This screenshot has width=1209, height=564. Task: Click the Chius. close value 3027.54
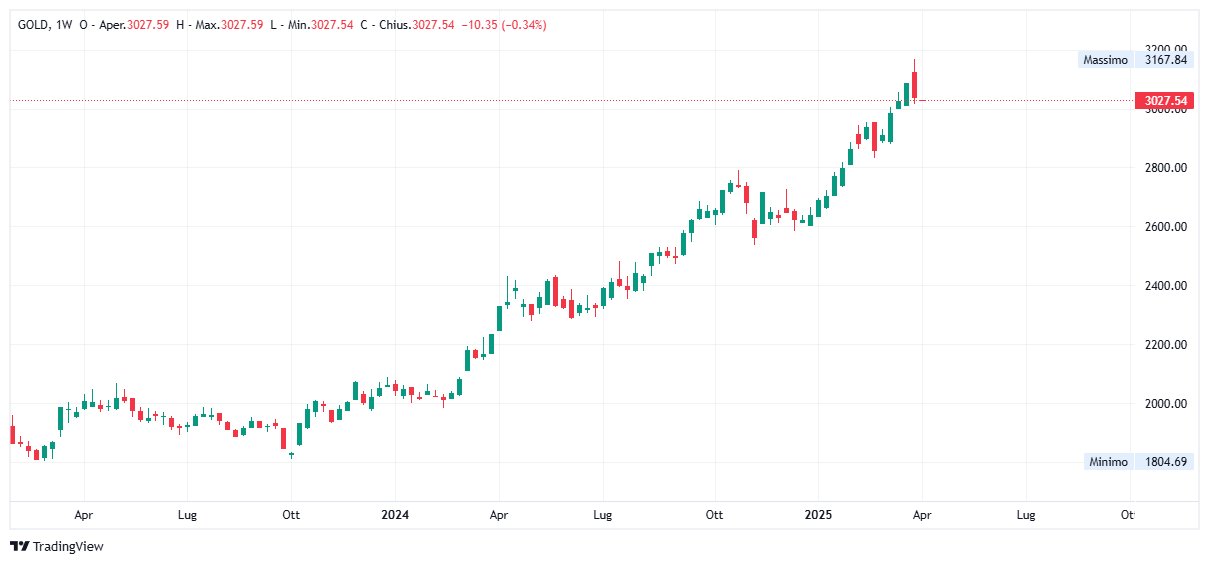pyautogui.click(x=433, y=24)
